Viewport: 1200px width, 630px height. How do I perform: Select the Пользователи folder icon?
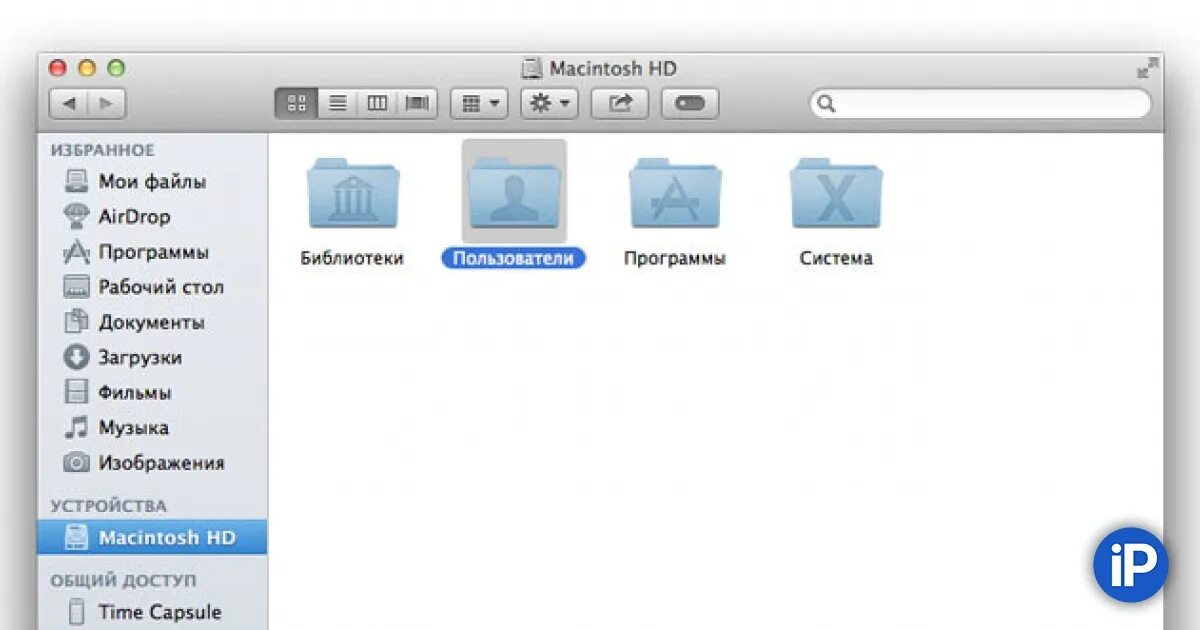click(x=514, y=192)
